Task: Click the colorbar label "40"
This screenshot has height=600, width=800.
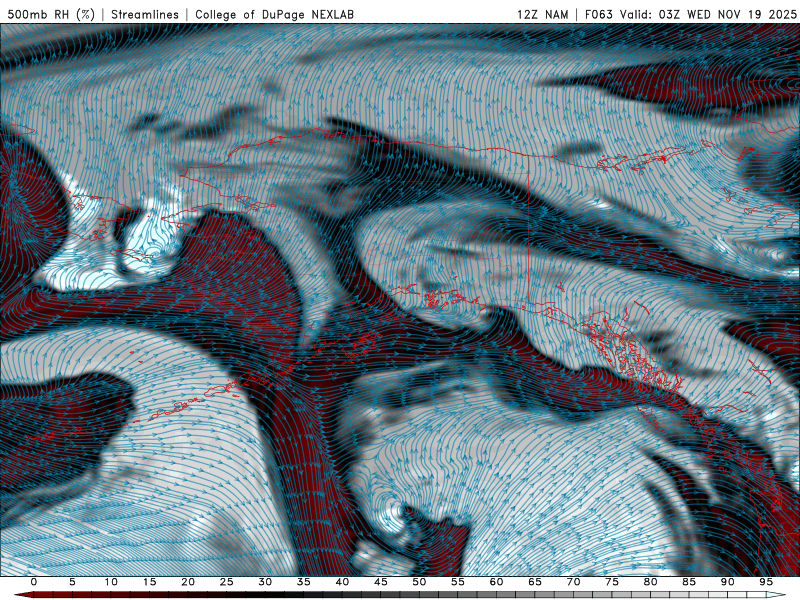Action: coord(342,582)
